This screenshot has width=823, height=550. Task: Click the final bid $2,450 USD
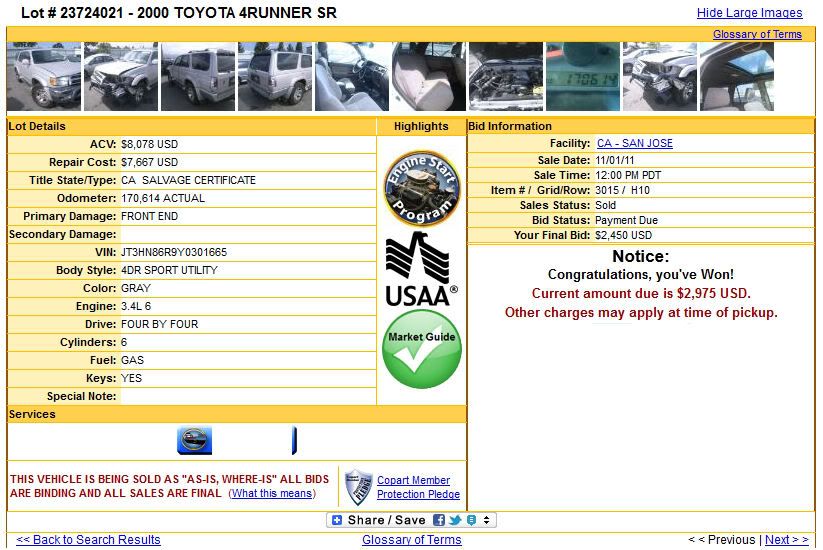[x=623, y=235]
